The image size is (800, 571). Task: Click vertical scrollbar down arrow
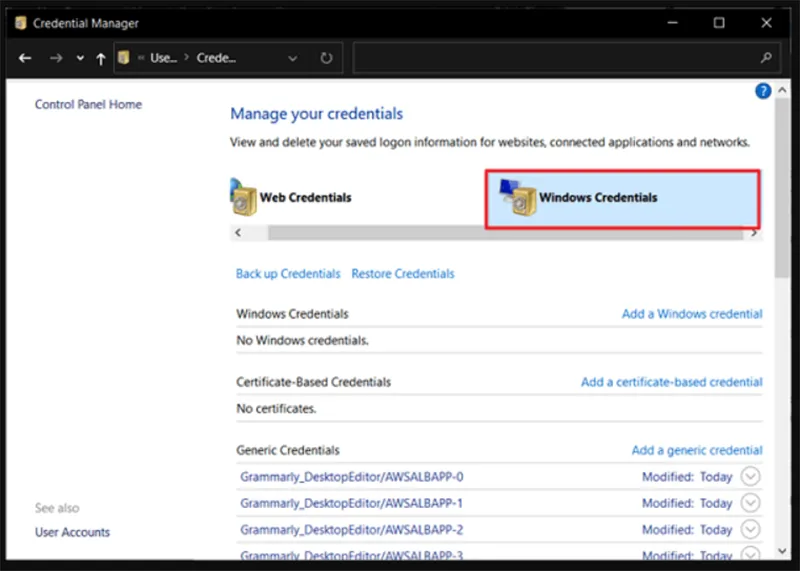click(x=782, y=551)
